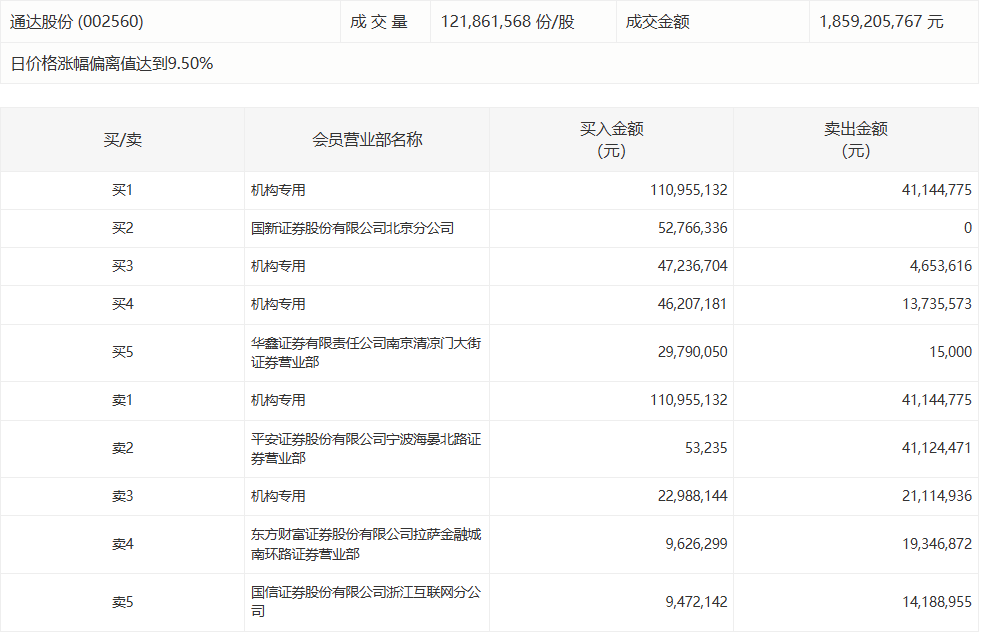Click the 卖出金额 (元) column header
The height and width of the screenshot is (639, 981).
856,140
